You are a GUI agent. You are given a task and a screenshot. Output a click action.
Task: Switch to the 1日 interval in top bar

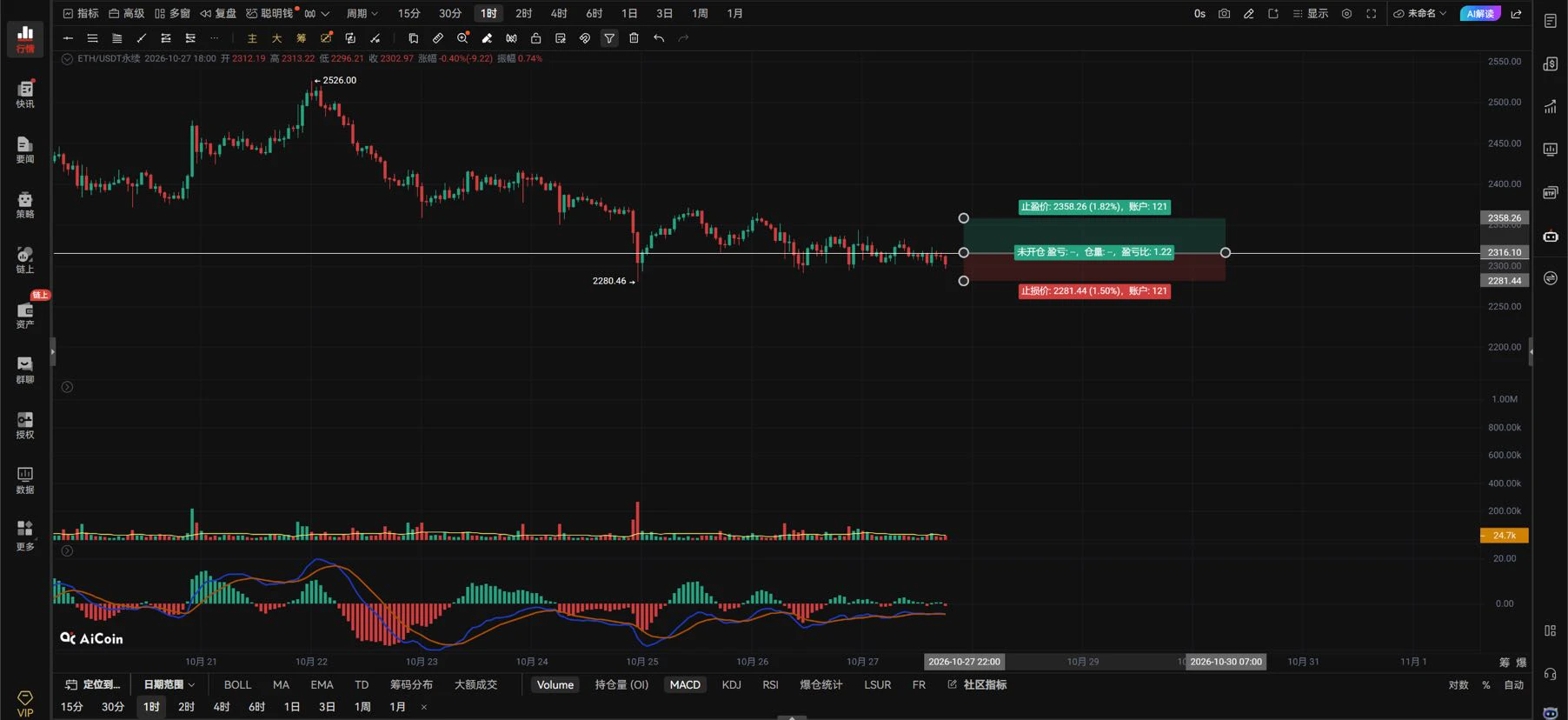(x=629, y=14)
